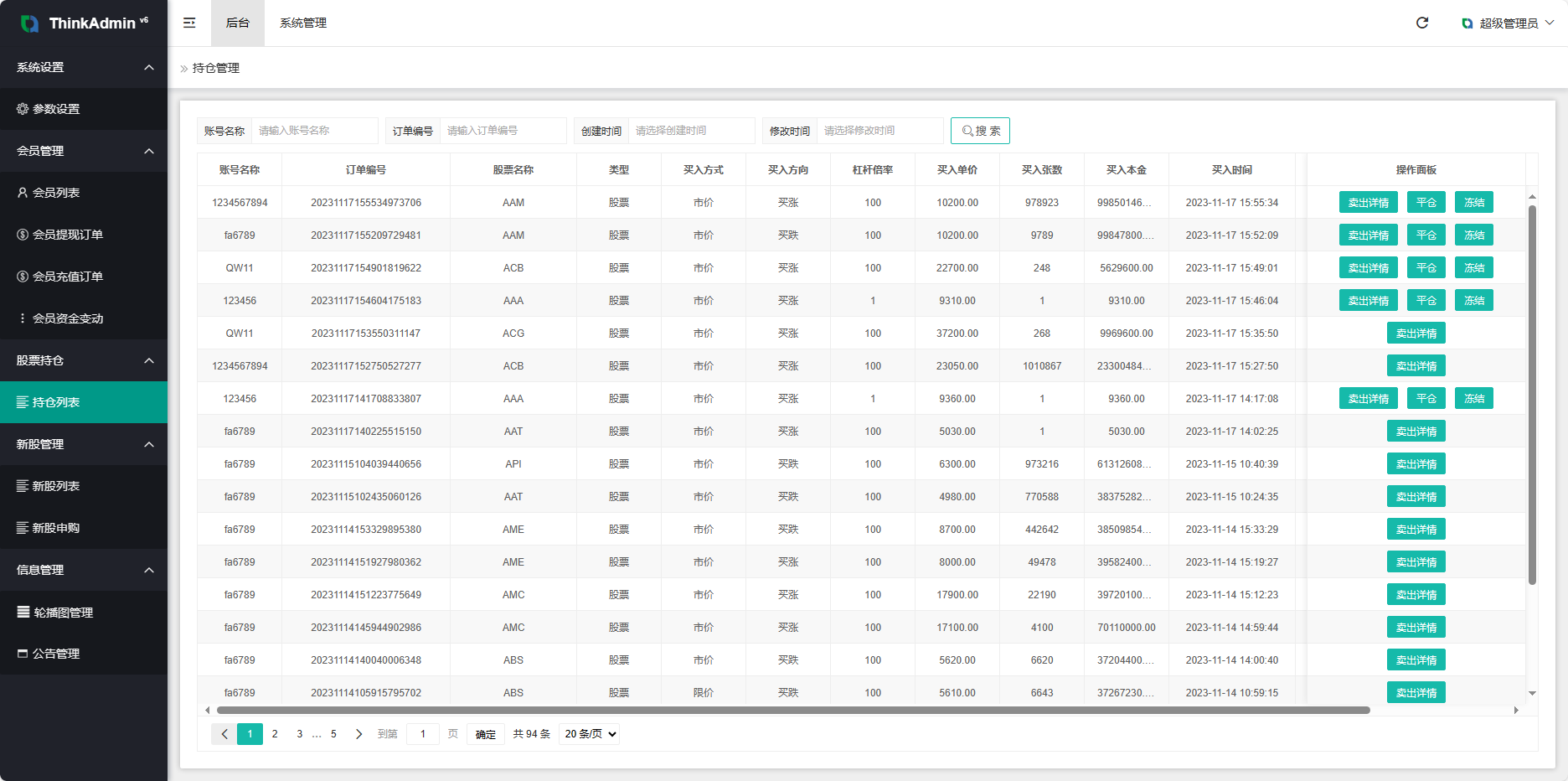This screenshot has height=781, width=1568.
Task: Click table scroll-up arrow
Action: click(x=1532, y=196)
